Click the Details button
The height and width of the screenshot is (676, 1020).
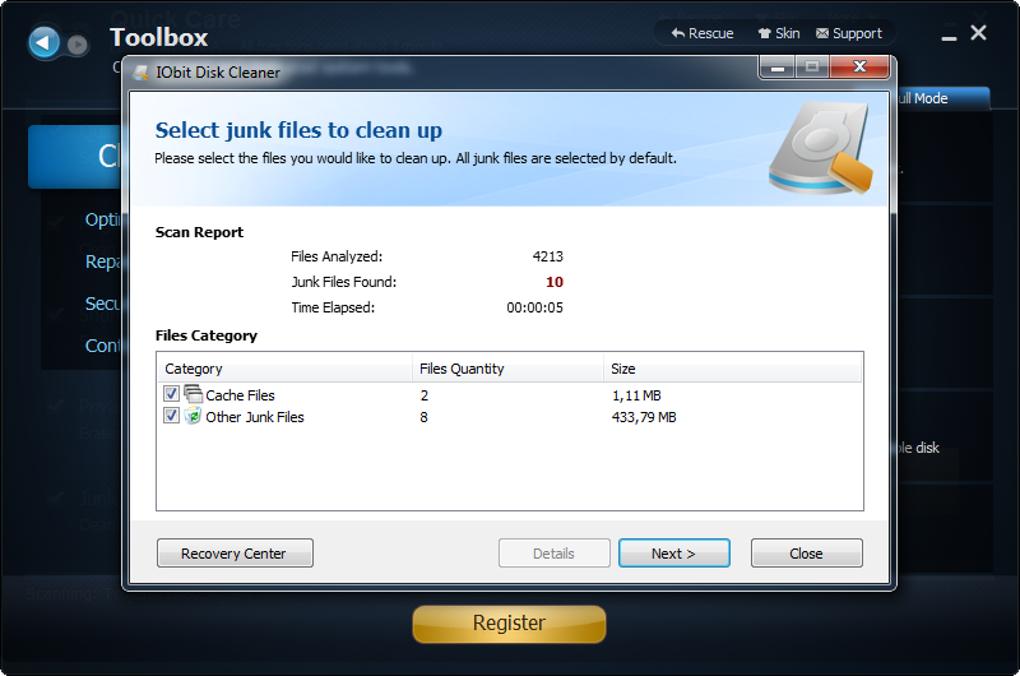[554, 553]
